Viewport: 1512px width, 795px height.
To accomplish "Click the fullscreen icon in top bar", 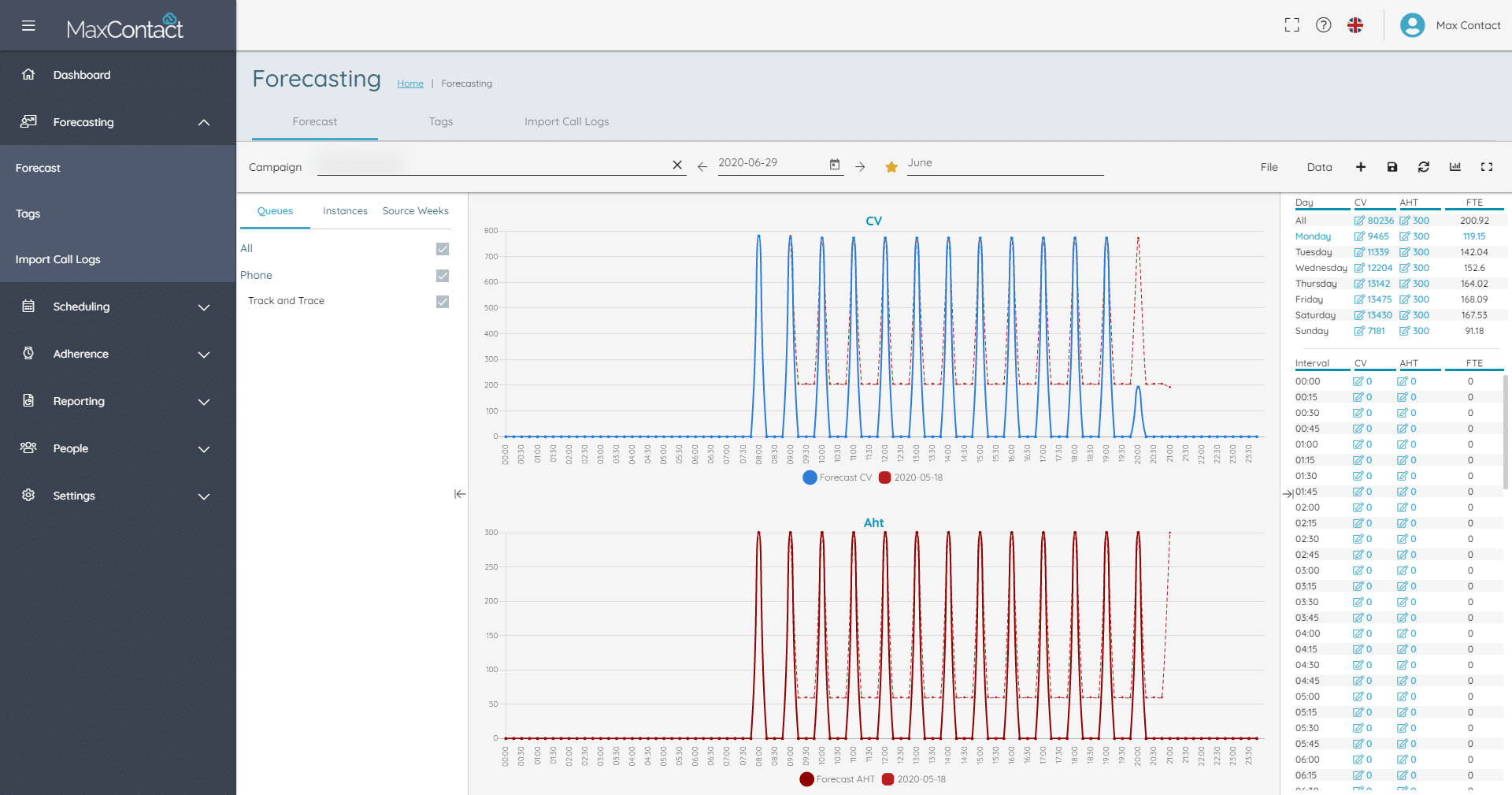I will (x=1291, y=25).
